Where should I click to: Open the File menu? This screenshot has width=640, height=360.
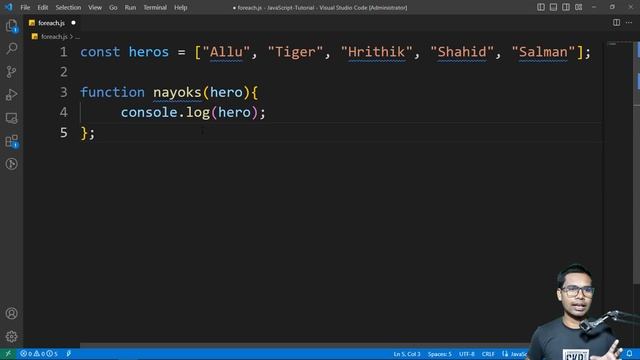click(x=25, y=7)
